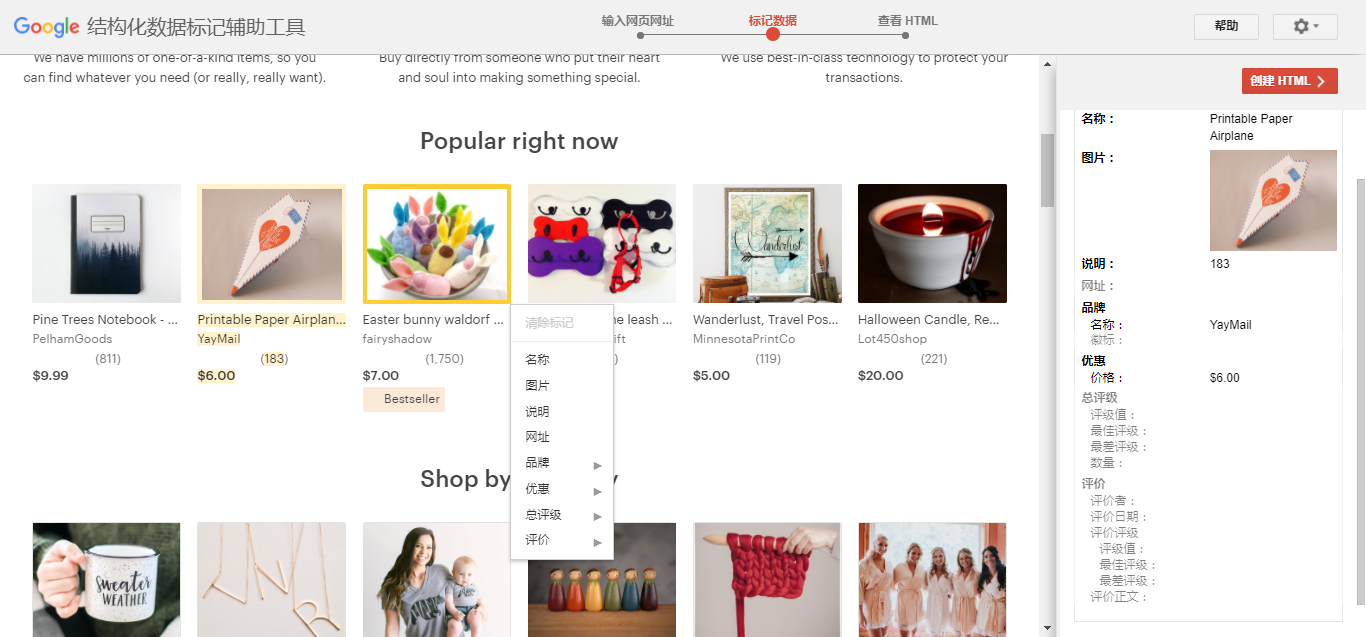Go to the 查看 HTML step

[907, 21]
